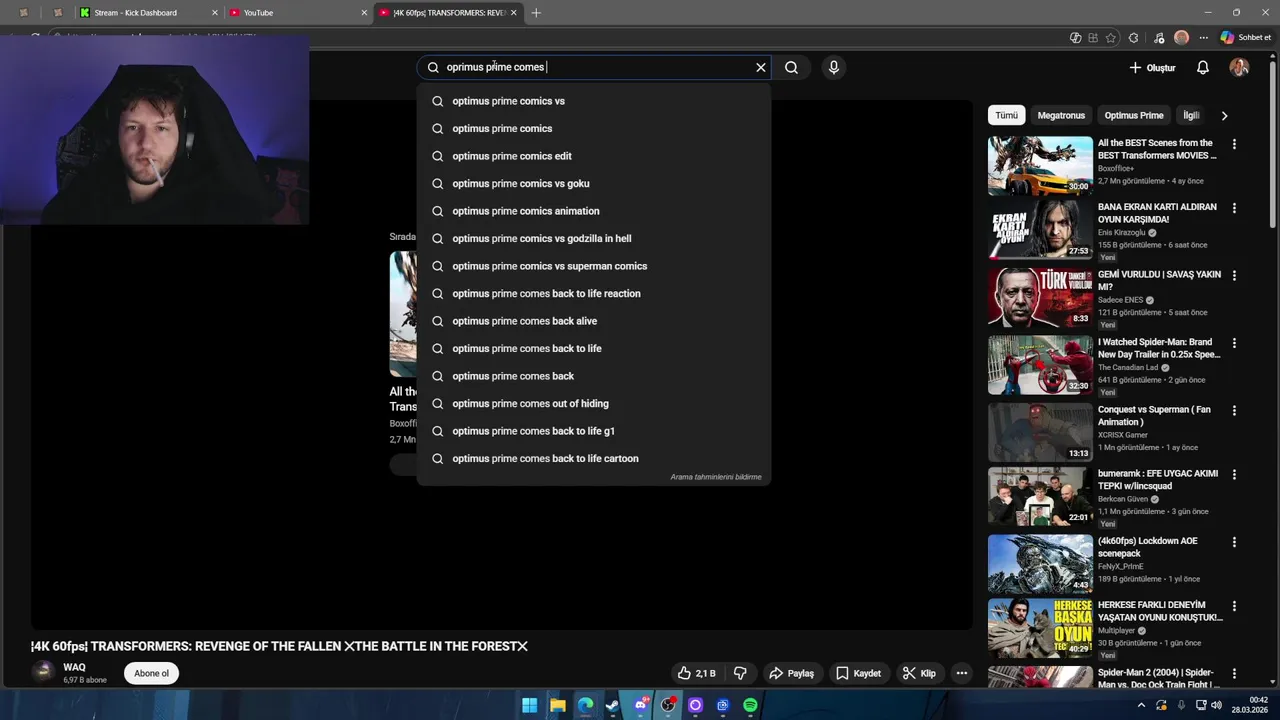Pick "optimus prime comics vs superman comics"
This screenshot has height=720, width=1280.
(x=594, y=266)
